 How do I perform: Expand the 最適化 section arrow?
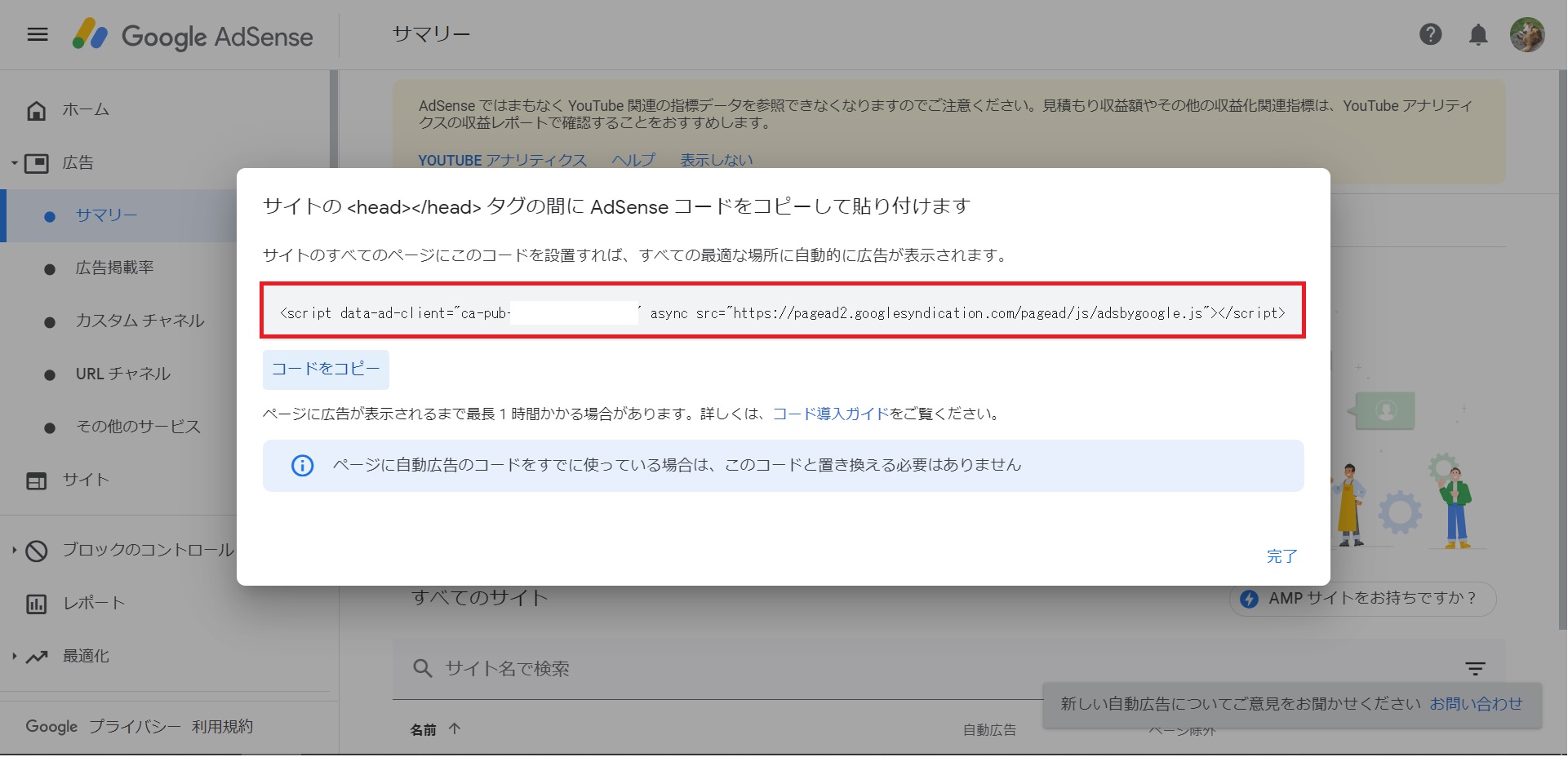(x=14, y=656)
